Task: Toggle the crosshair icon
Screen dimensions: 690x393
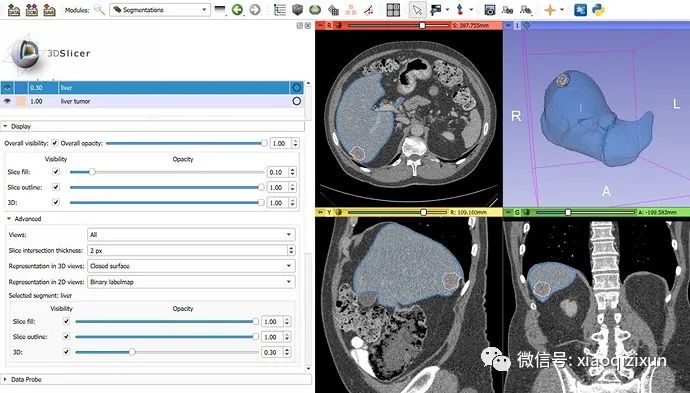Action: click(x=550, y=10)
